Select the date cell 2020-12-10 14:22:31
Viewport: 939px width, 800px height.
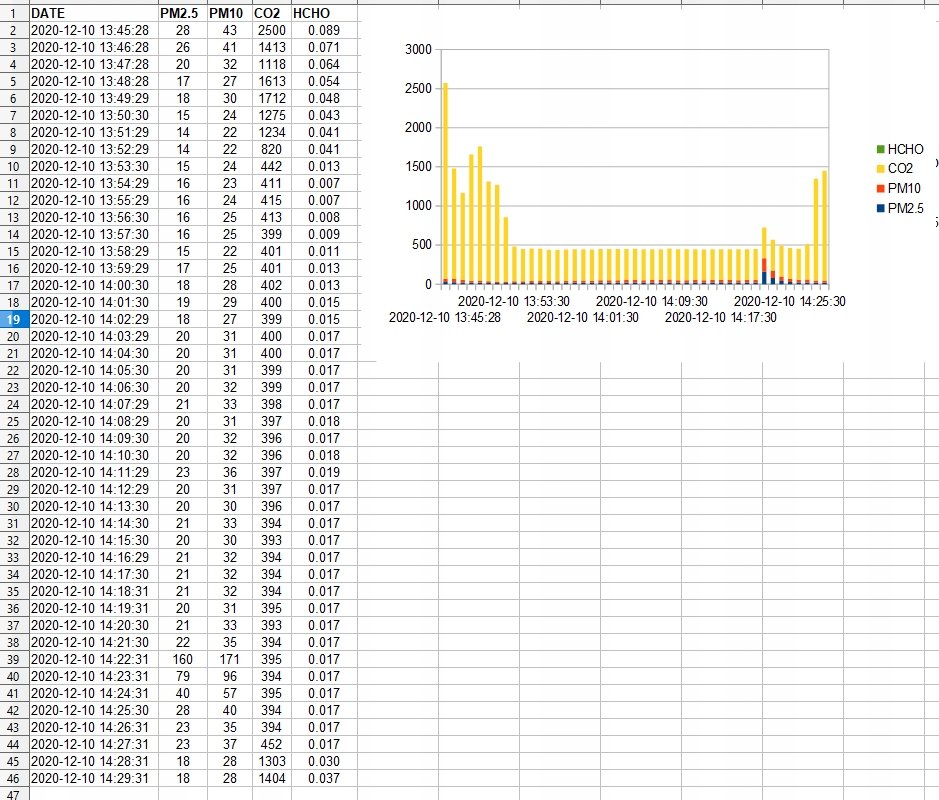click(93, 659)
